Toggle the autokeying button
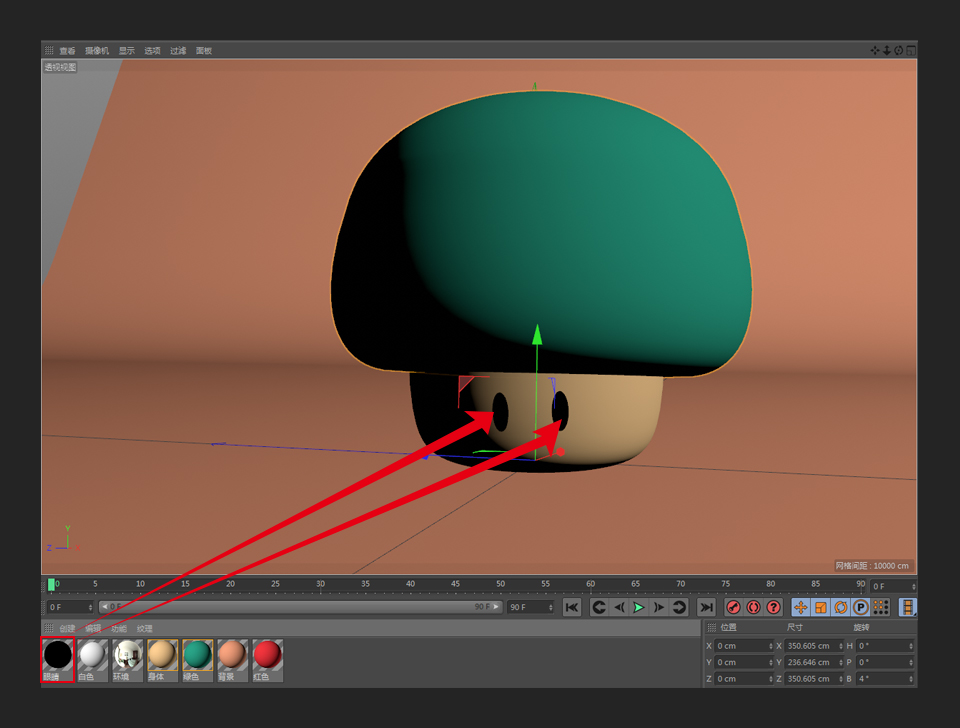The width and height of the screenshot is (960, 728). [753, 607]
